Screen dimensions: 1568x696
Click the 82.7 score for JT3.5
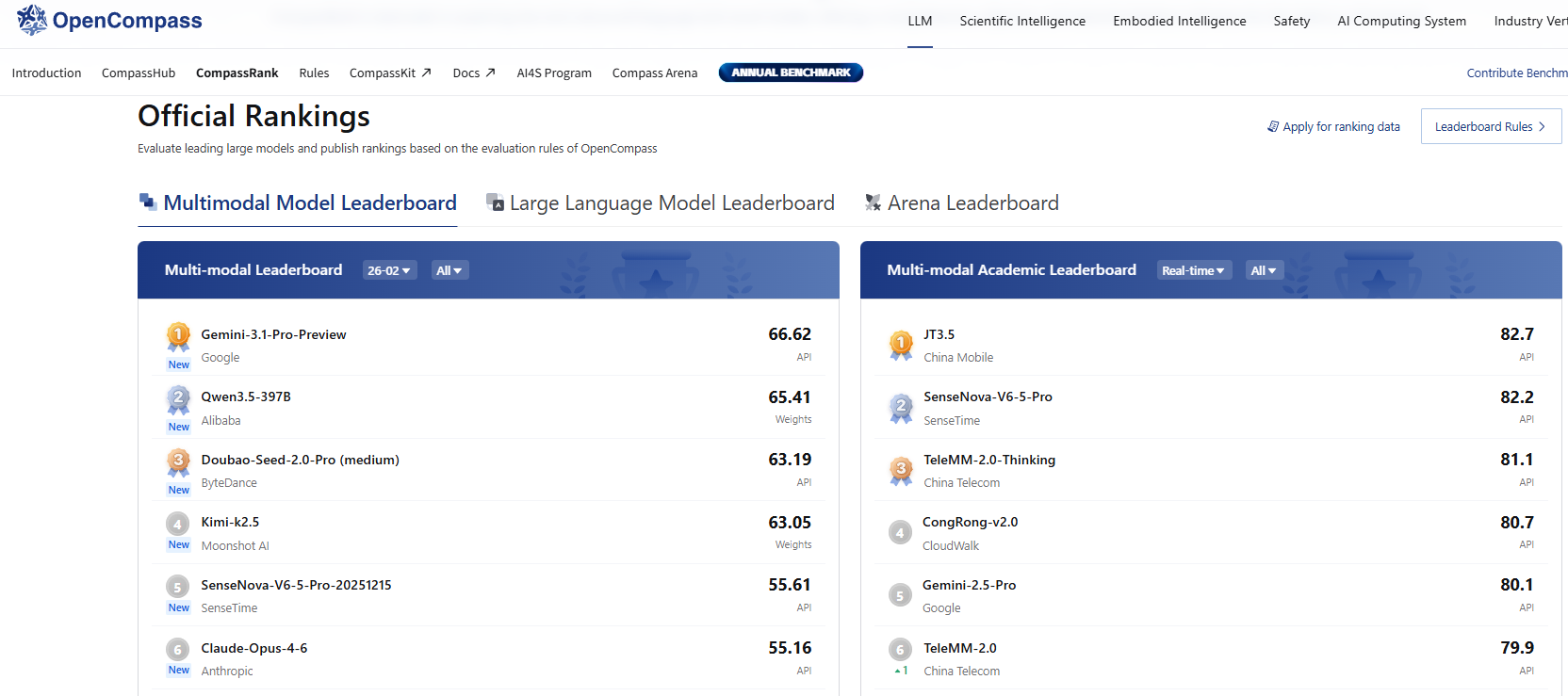coord(1517,334)
